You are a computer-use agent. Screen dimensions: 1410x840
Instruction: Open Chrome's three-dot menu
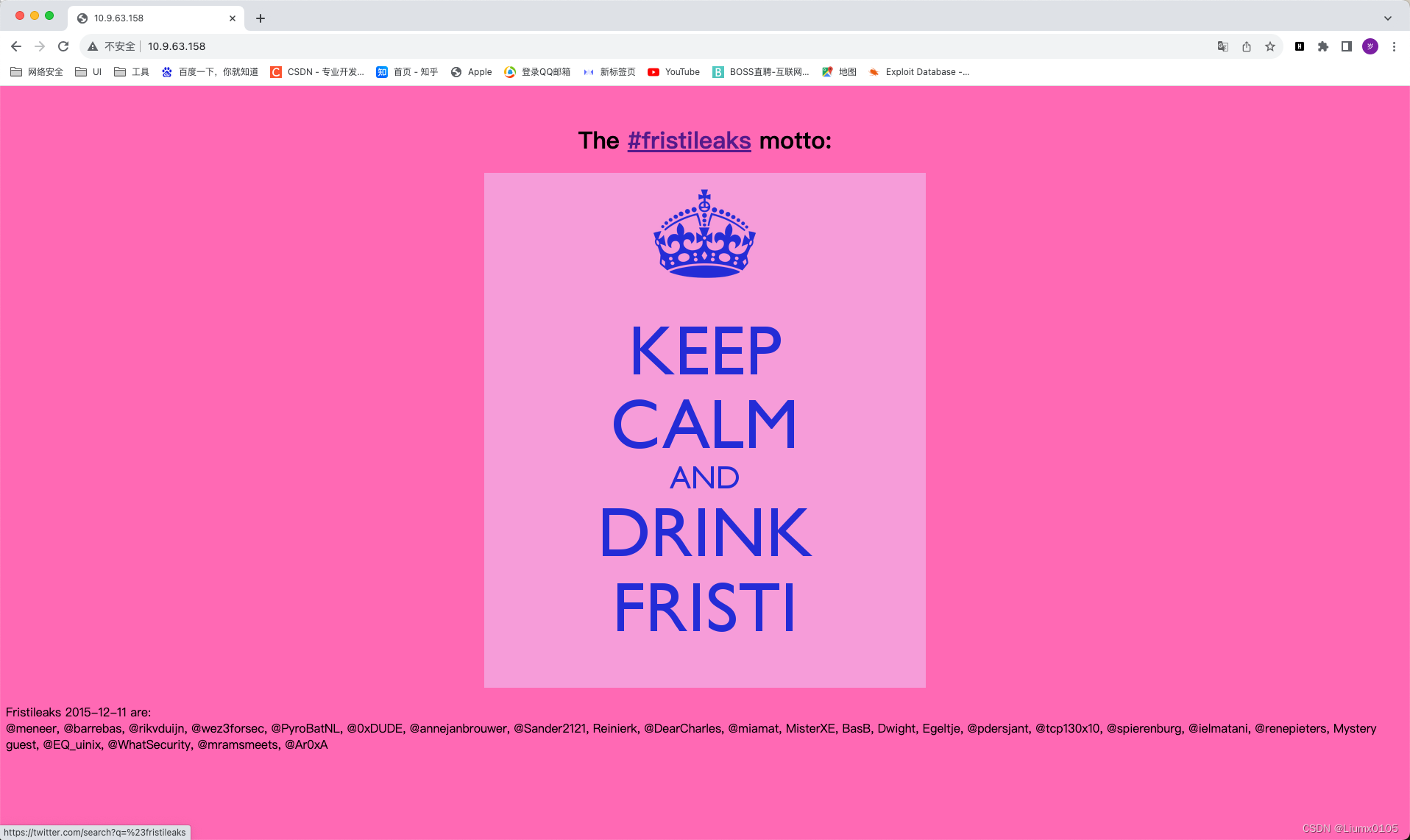coord(1394,46)
